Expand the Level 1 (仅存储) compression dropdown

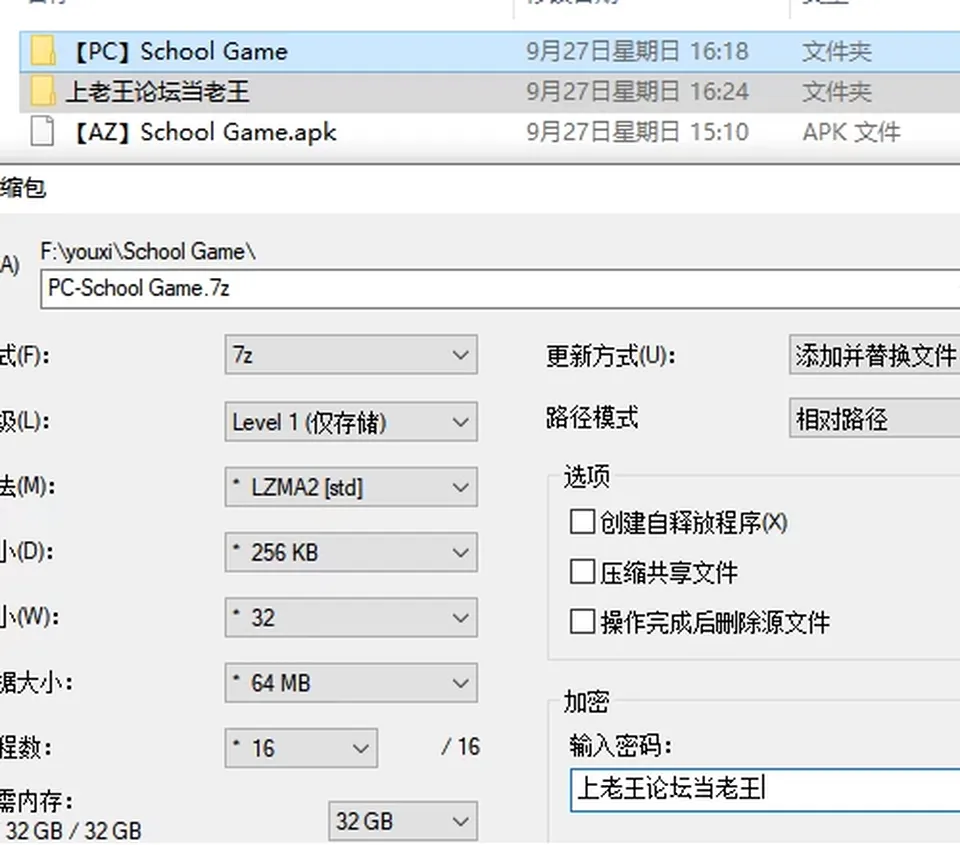[351, 422]
